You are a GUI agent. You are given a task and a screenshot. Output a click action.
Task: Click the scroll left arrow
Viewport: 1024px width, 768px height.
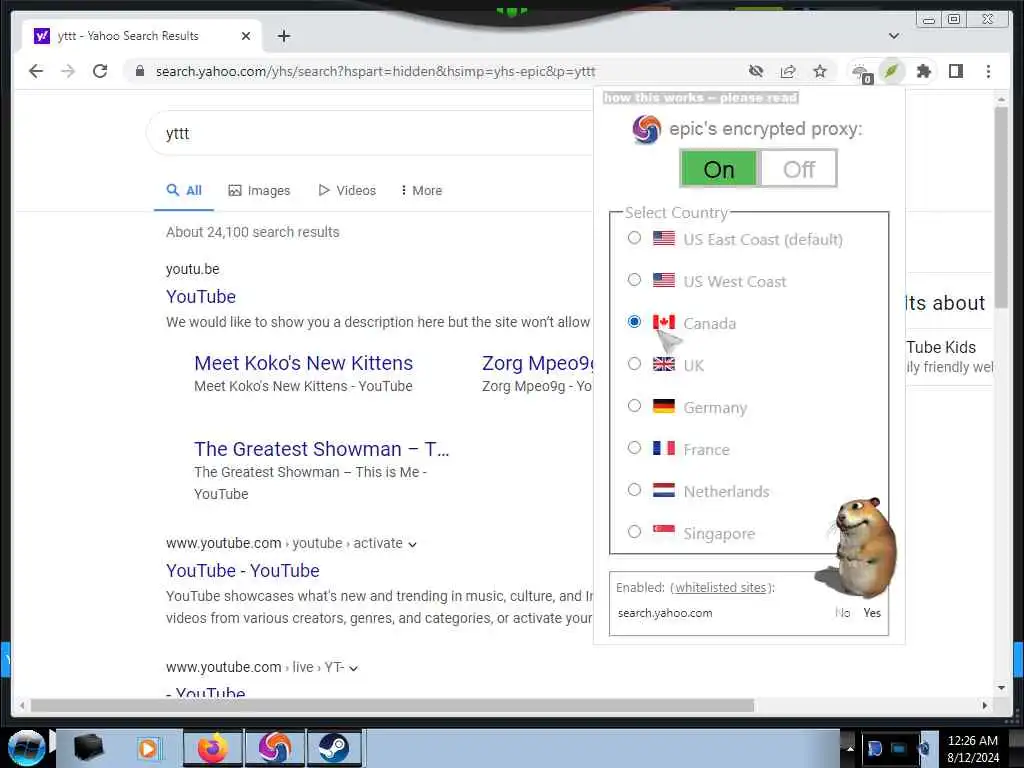tap(22, 705)
